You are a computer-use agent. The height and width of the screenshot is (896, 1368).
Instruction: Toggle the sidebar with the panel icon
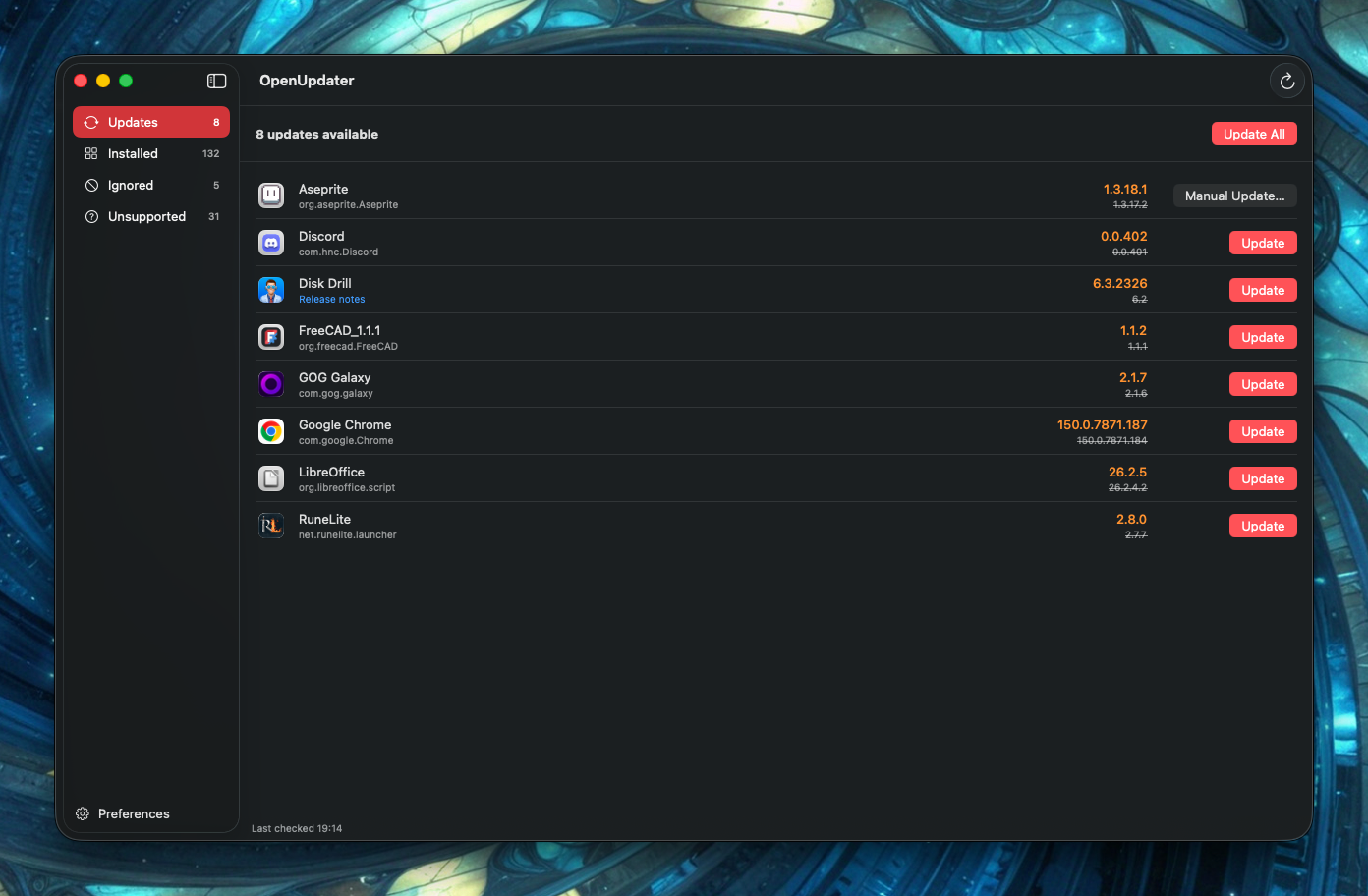coord(216,81)
